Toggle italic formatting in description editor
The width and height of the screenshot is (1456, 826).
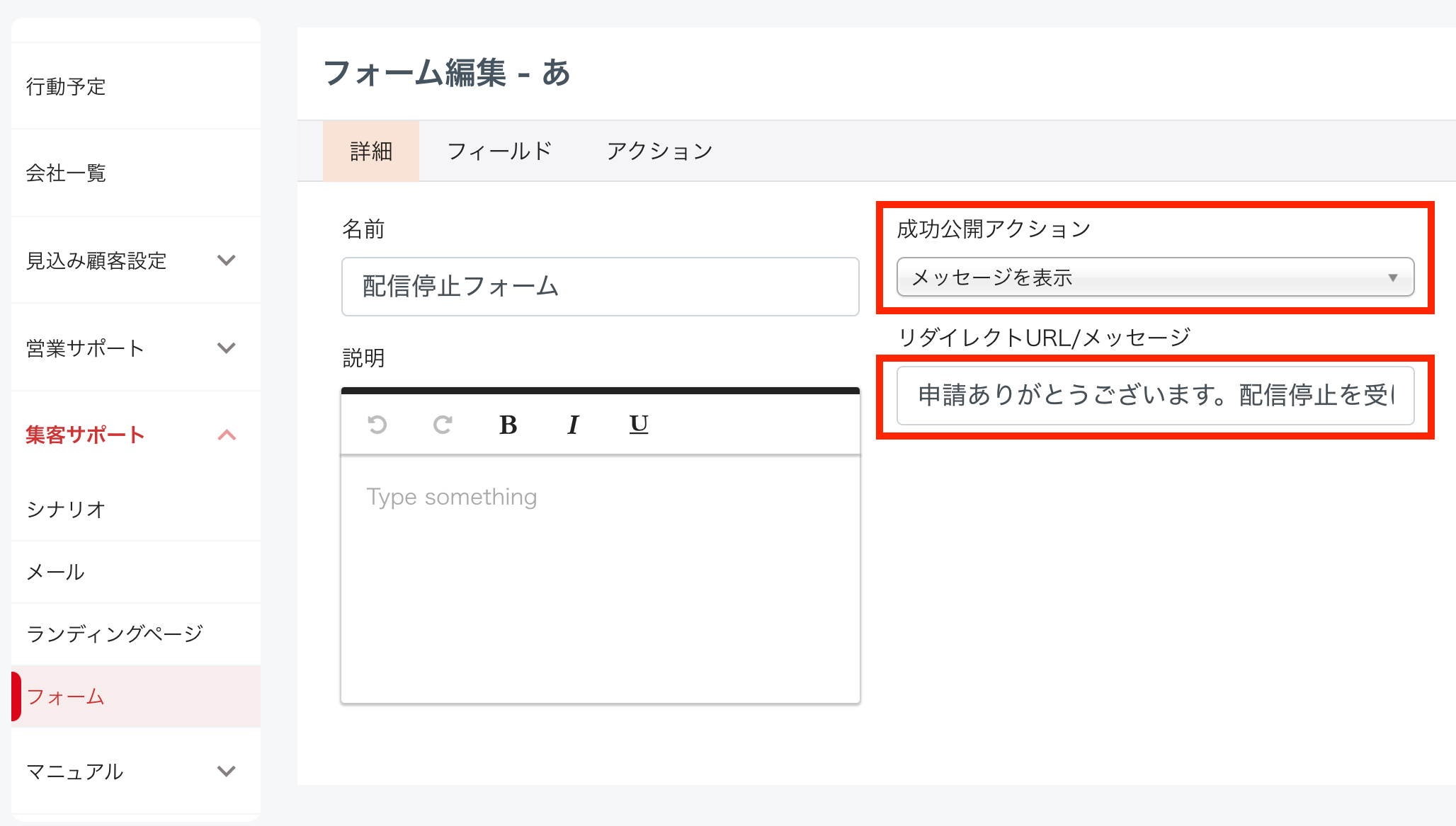[573, 425]
